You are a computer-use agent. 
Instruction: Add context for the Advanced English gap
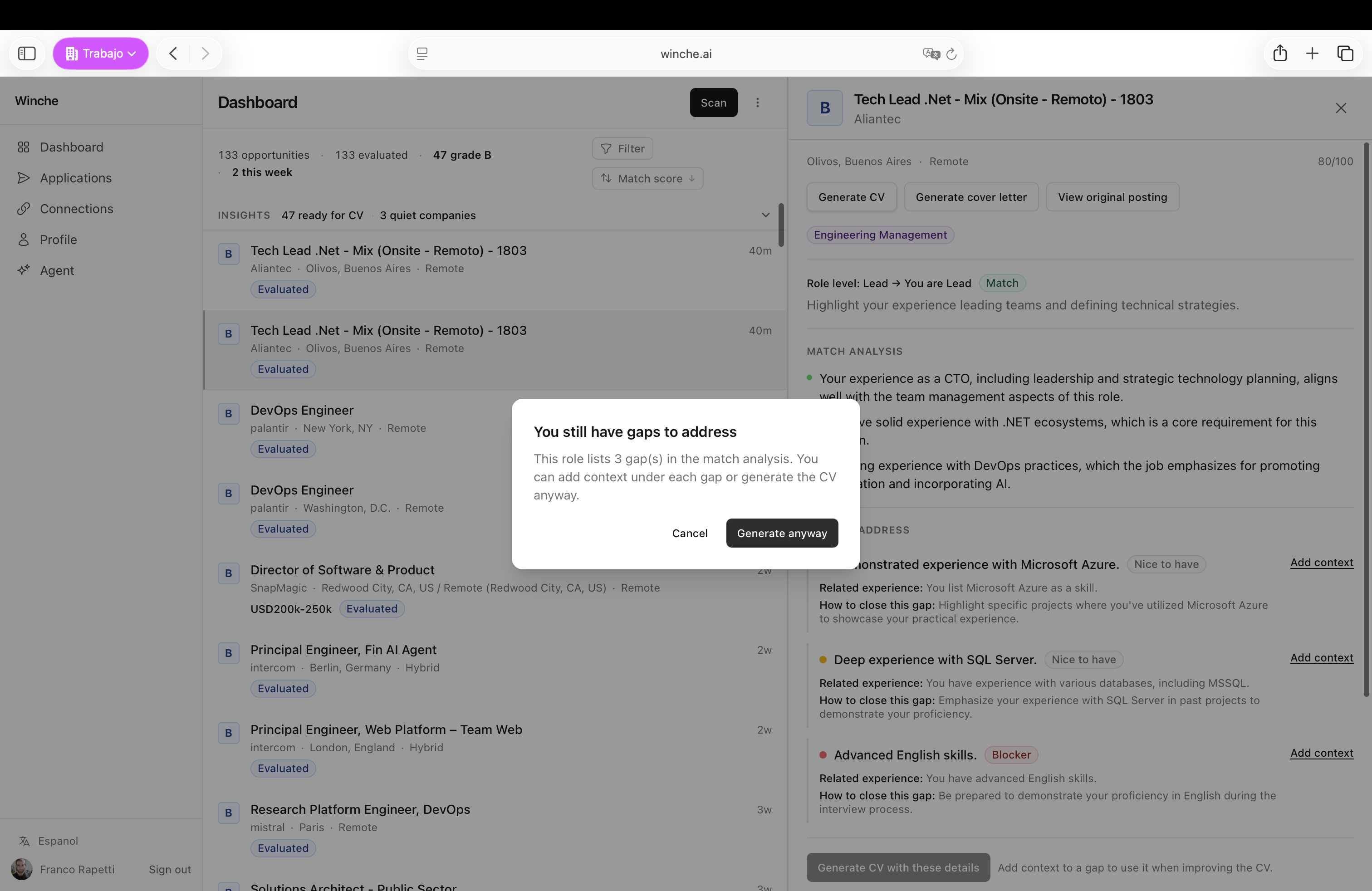[x=1321, y=753]
